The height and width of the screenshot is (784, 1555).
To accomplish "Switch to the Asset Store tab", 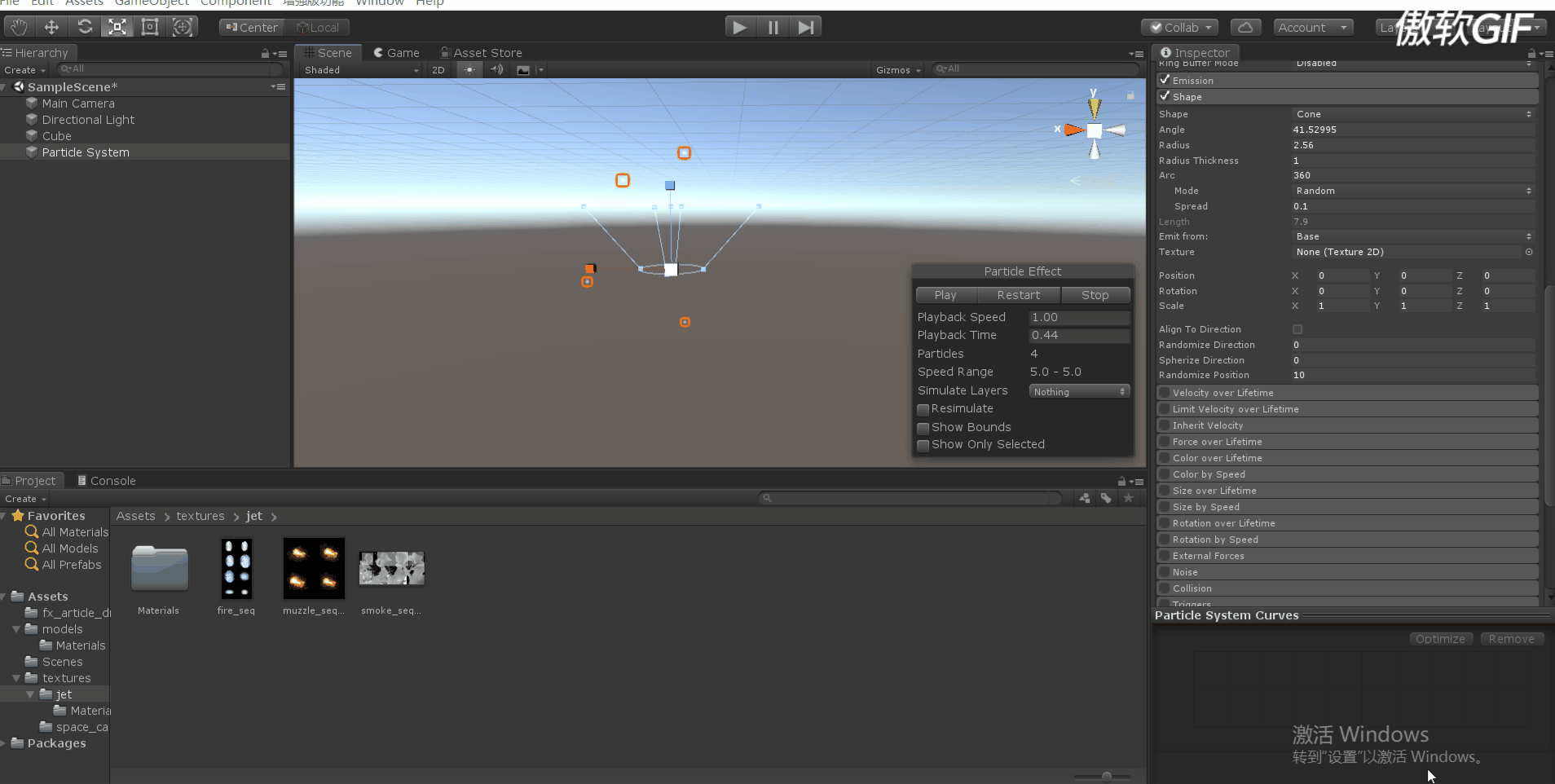I will [481, 53].
